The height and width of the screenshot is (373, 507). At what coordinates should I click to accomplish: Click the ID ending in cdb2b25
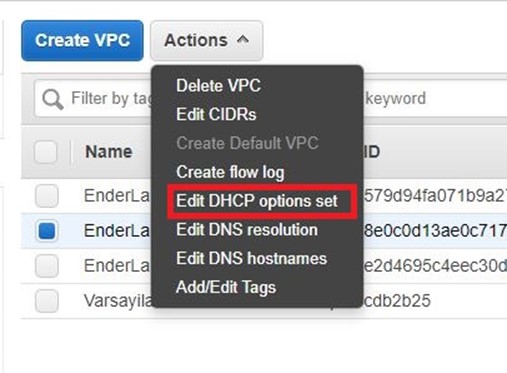tap(397, 301)
